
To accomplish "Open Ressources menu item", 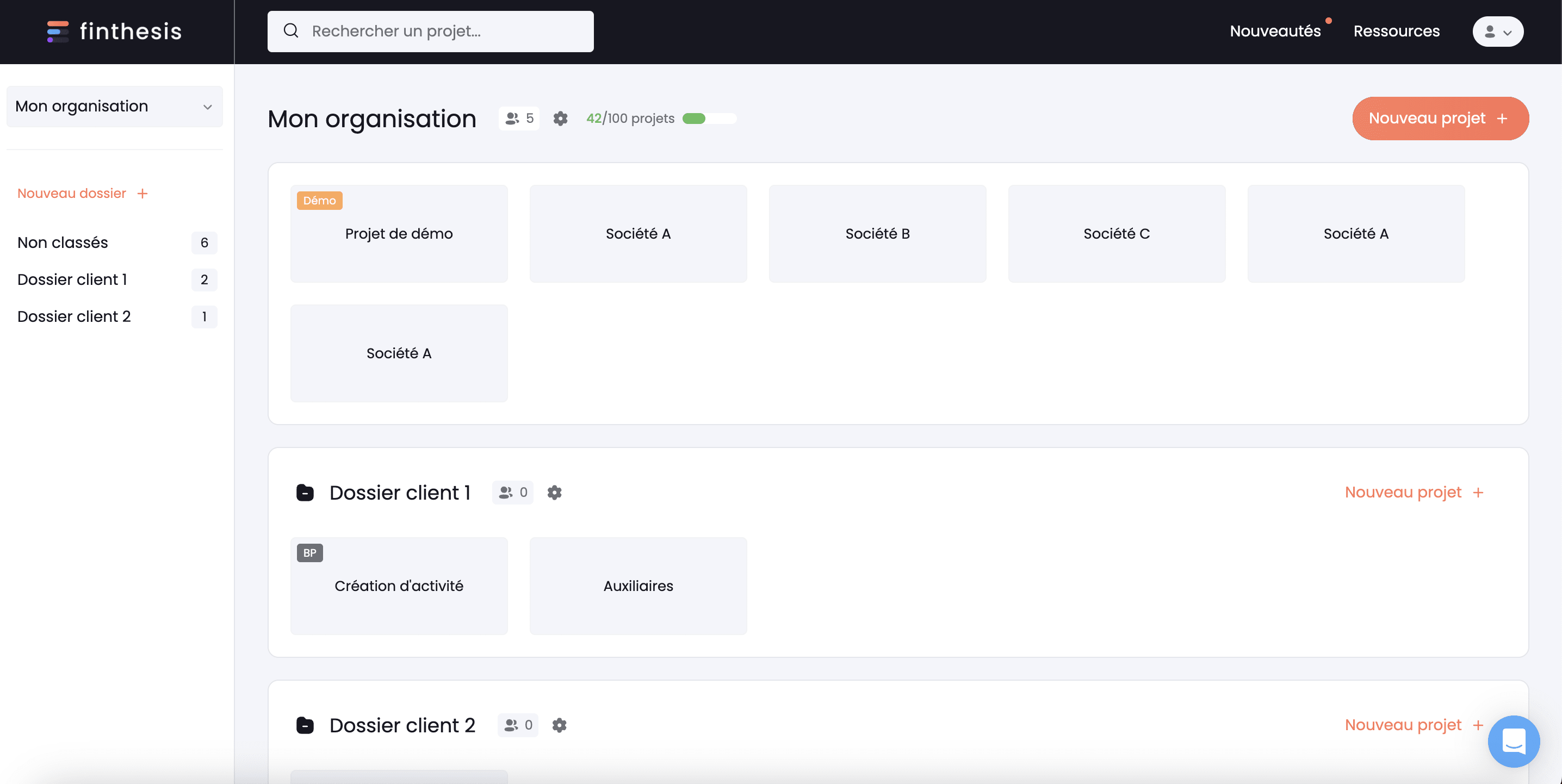I will [1397, 31].
